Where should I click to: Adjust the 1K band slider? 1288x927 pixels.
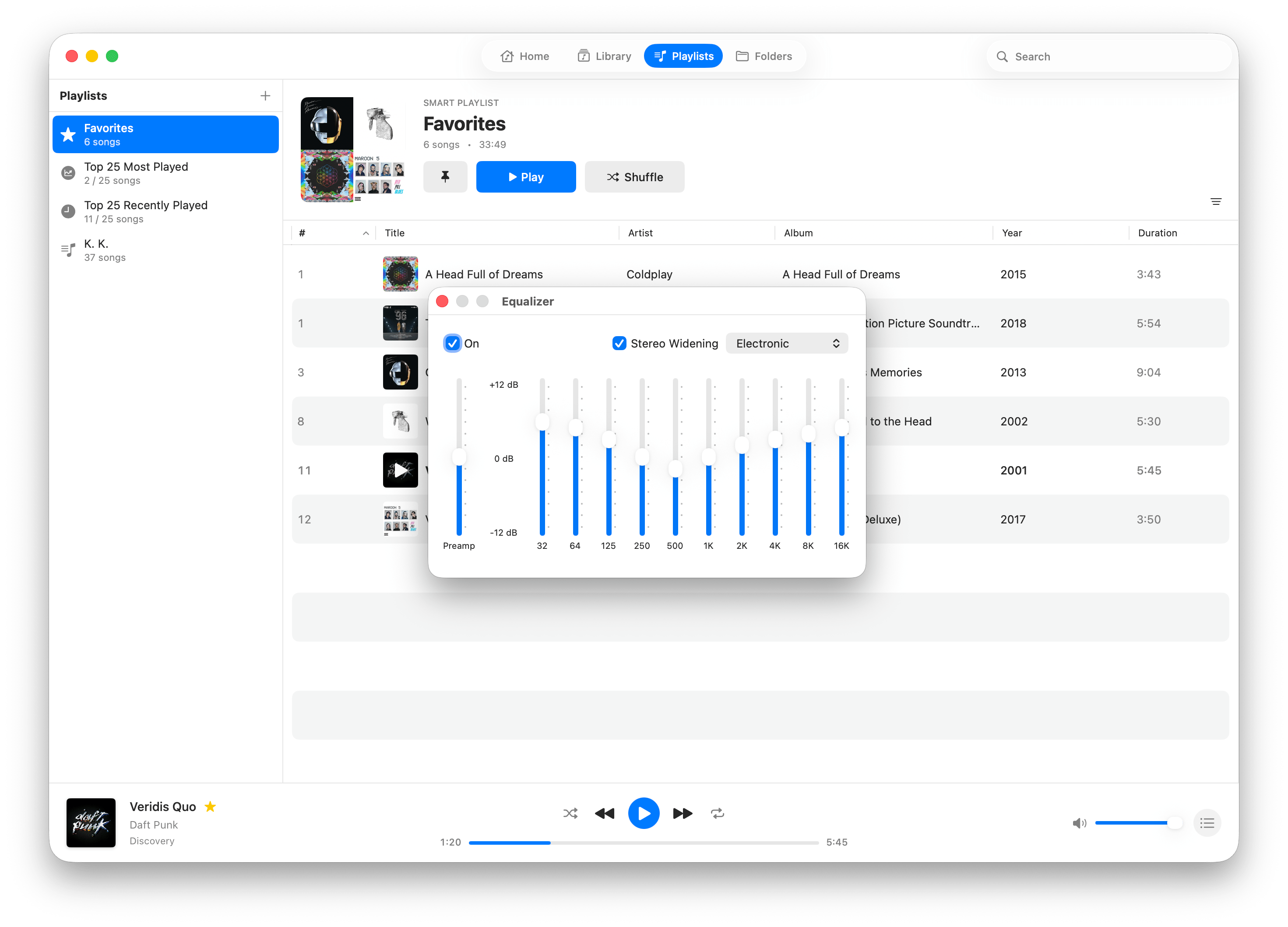click(x=709, y=457)
